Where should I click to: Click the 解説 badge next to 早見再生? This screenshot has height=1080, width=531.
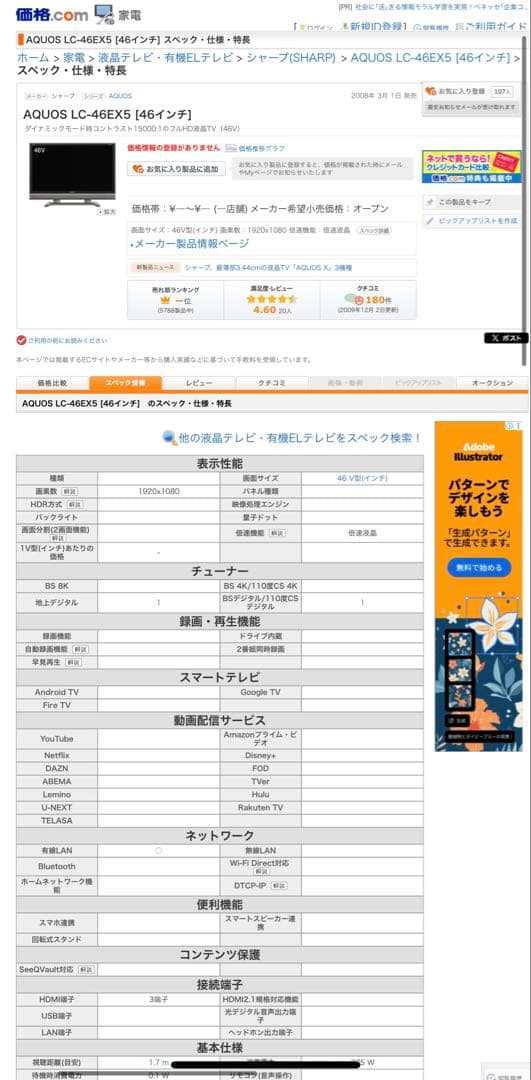coord(73,662)
